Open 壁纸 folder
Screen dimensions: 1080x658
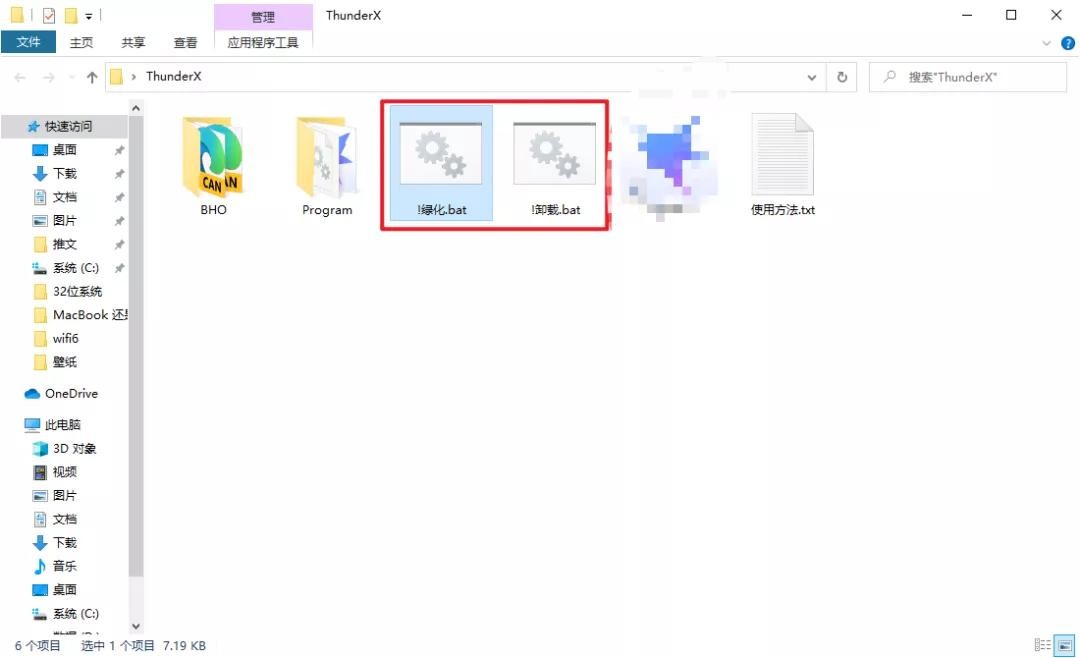(65, 362)
